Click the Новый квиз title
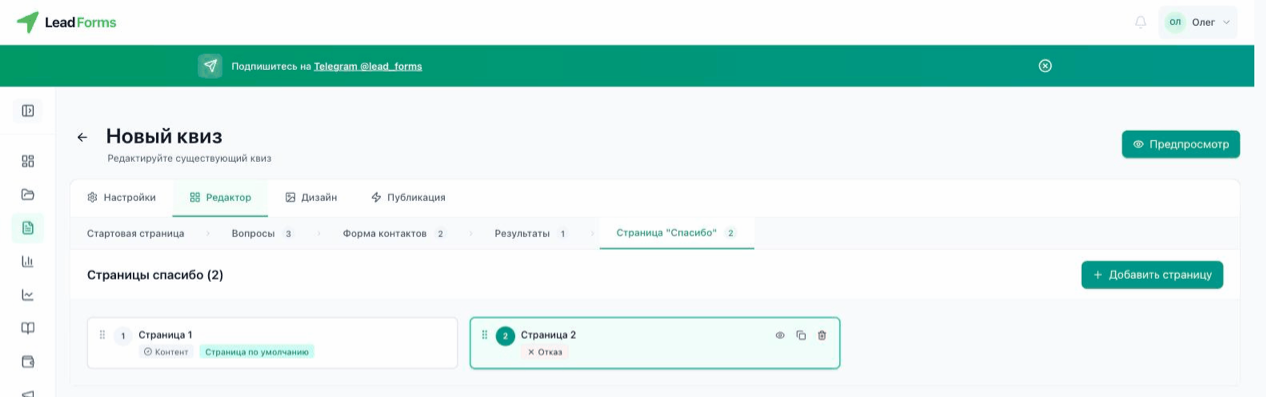The image size is (1266, 397). (164, 136)
